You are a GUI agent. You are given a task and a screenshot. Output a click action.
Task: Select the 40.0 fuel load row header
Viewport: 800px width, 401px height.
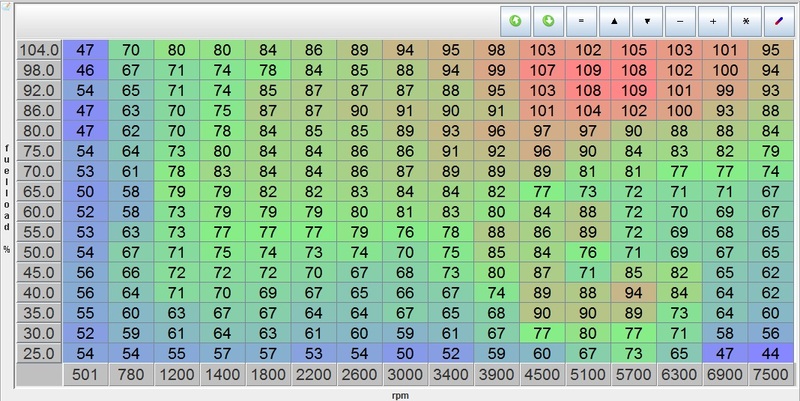(39, 293)
